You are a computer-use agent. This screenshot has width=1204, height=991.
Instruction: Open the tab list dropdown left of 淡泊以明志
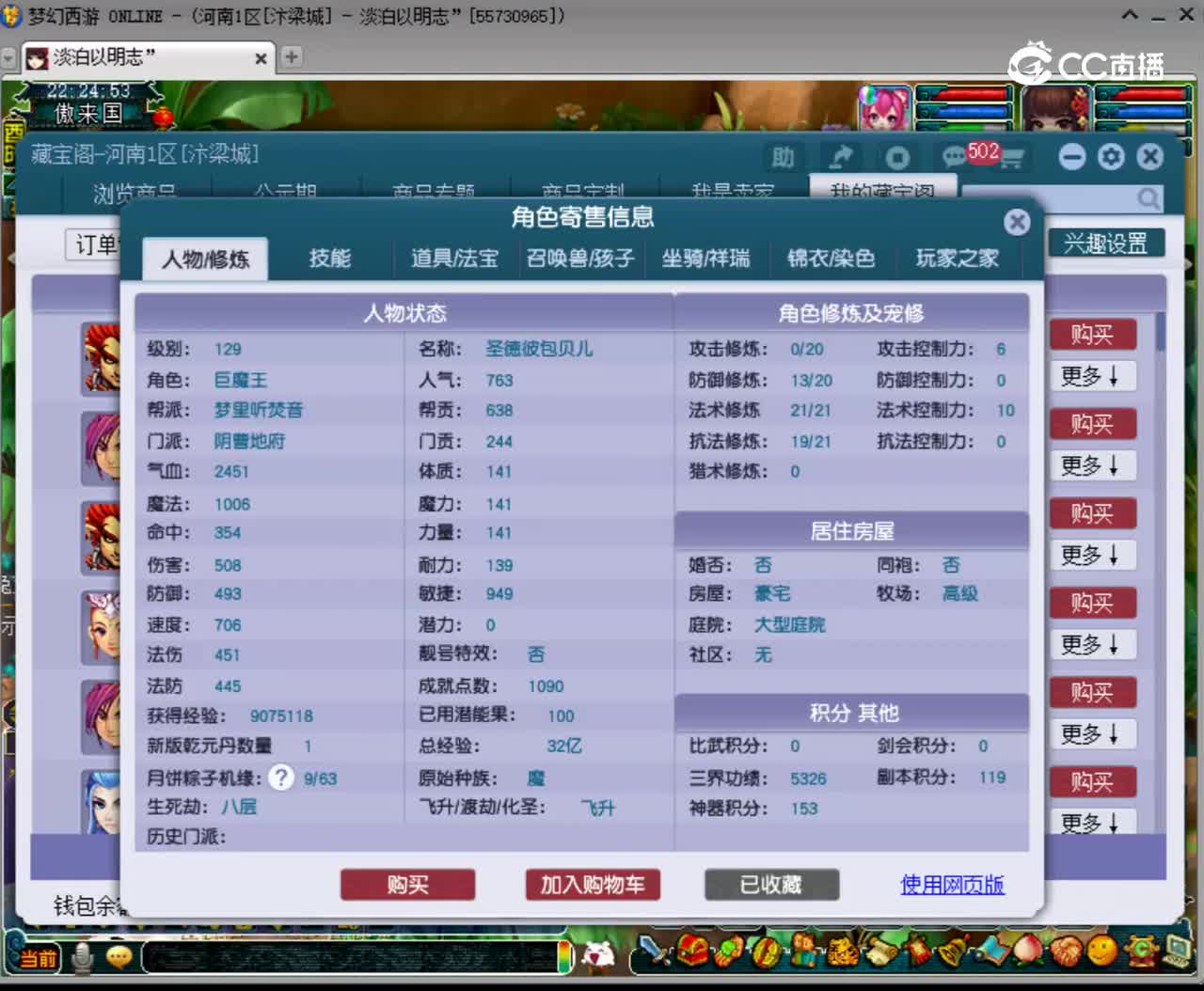tap(9, 58)
